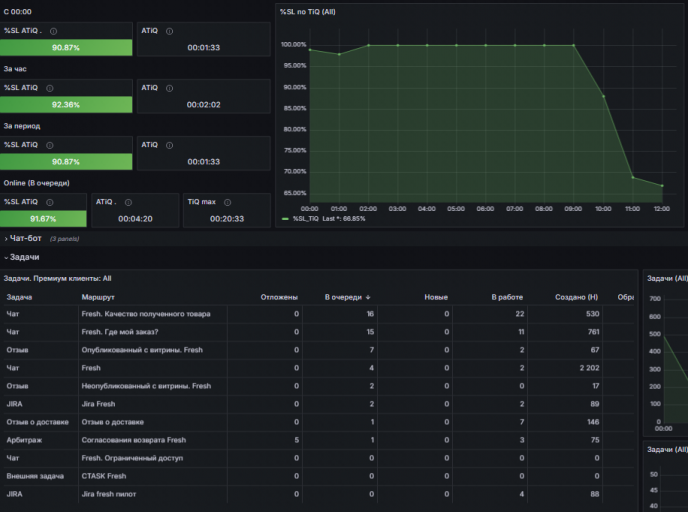Sort table by Маршрут column header
This screenshot has width=688, height=512.
(98, 297)
